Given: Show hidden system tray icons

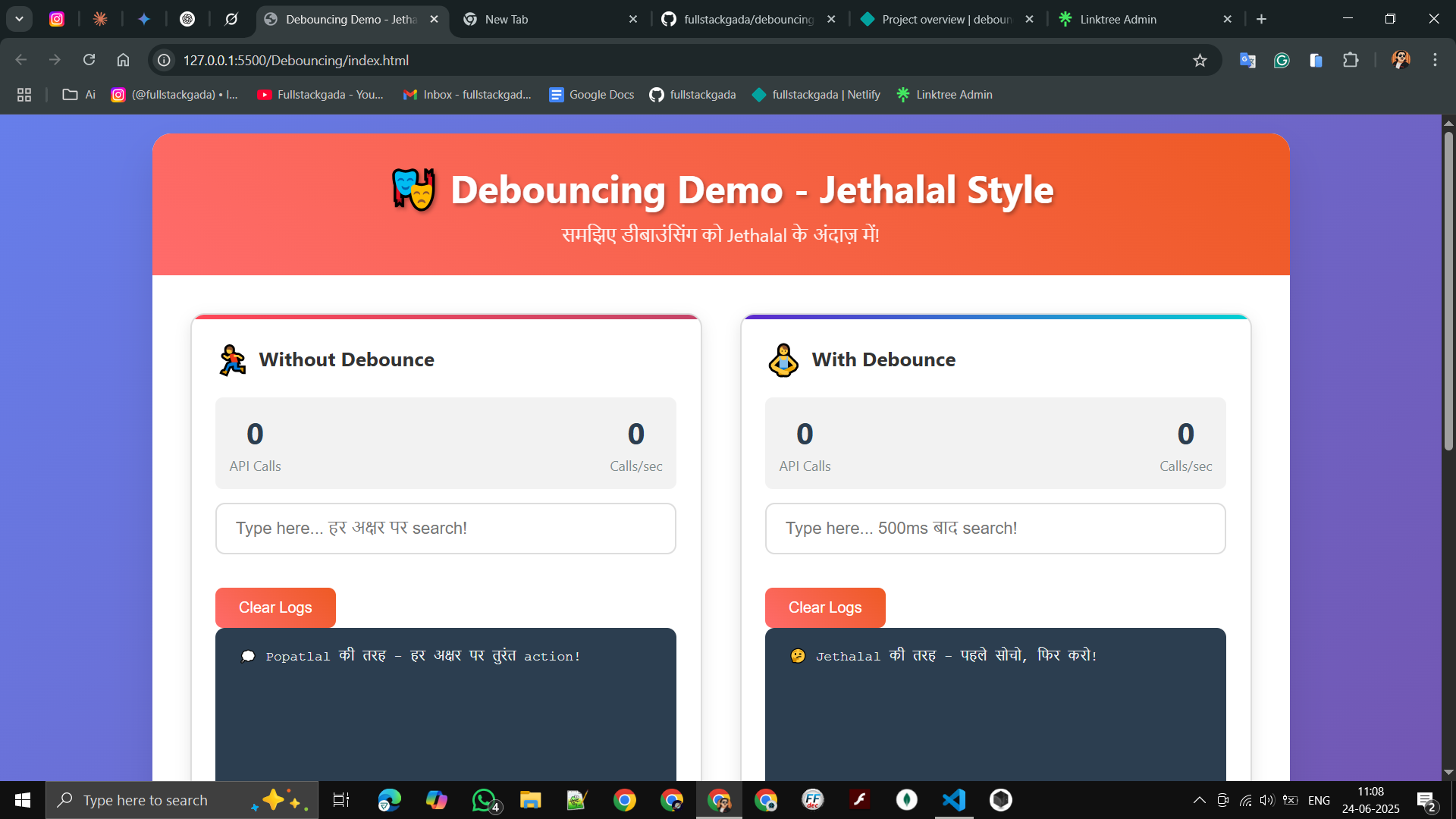Looking at the screenshot, I should point(1200,800).
